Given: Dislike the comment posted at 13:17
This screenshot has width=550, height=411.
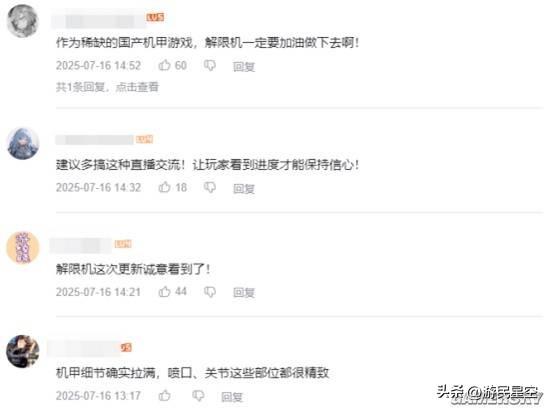Looking at the screenshot, I should coord(198,396).
